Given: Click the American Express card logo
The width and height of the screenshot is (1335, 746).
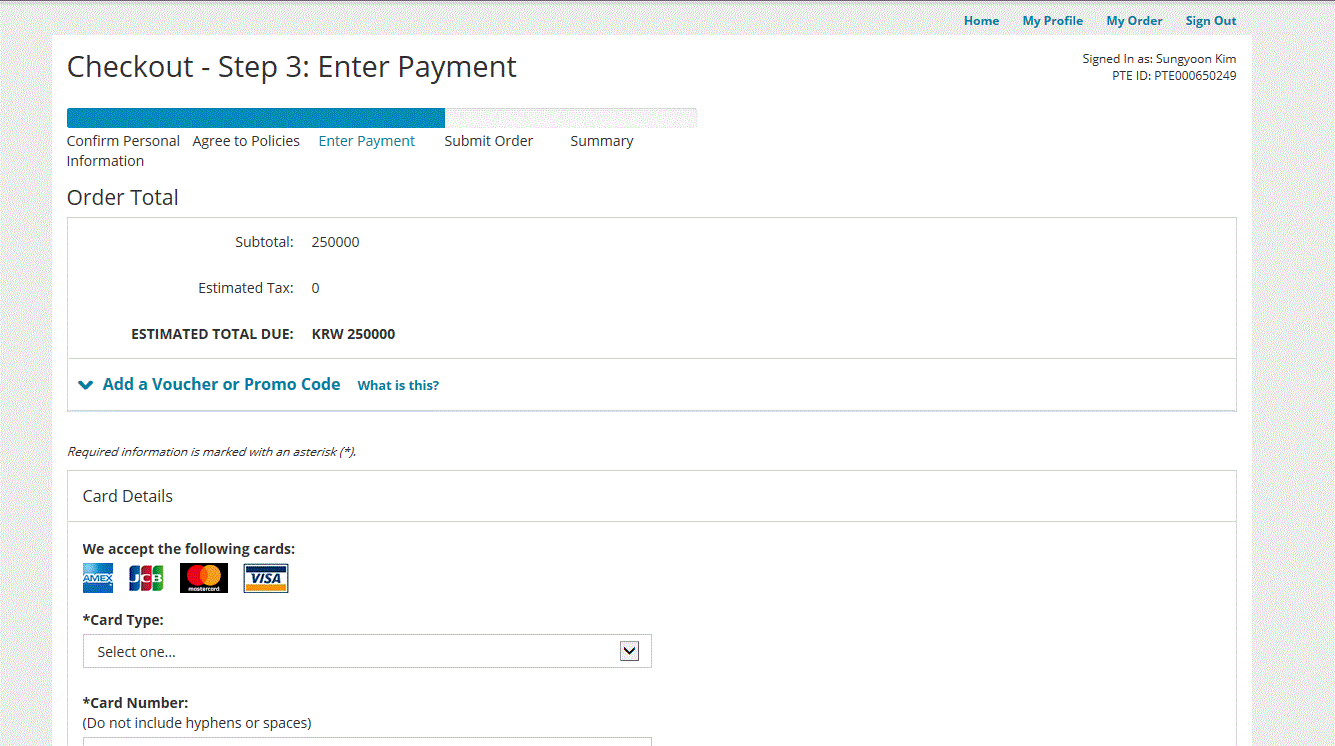Looking at the screenshot, I should tap(98, 578).
